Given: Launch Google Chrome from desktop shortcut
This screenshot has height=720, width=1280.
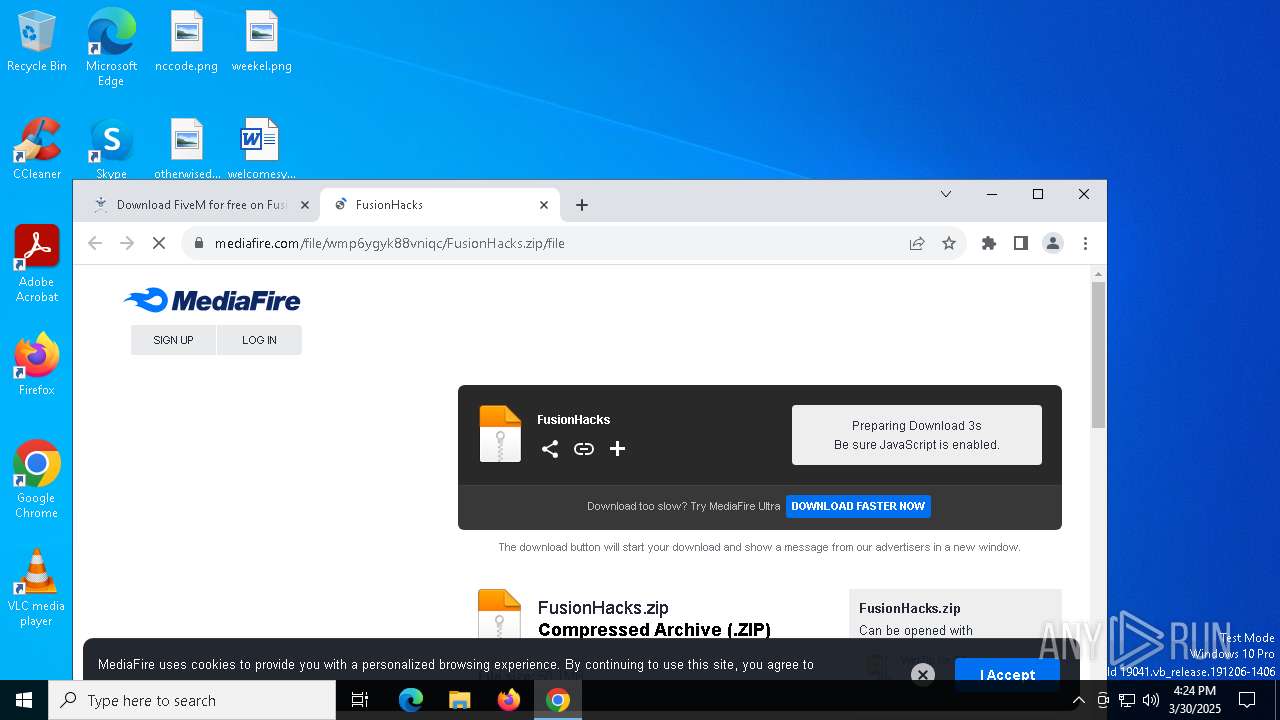Looking at the screenshot, I should pyautogui.click(x=37, y=479).
